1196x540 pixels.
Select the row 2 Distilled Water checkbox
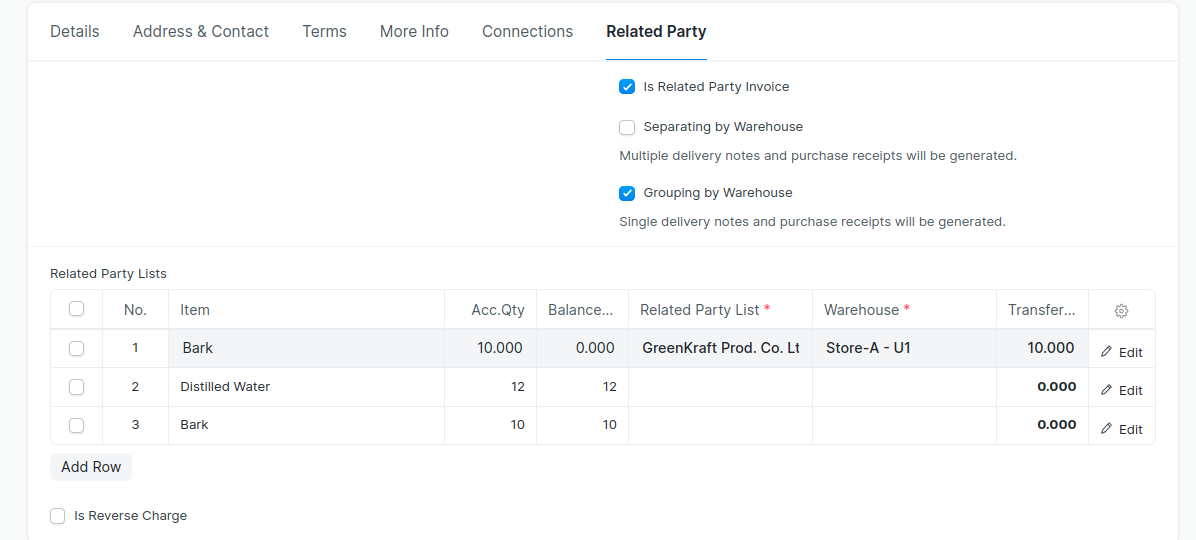pos(76,387)
